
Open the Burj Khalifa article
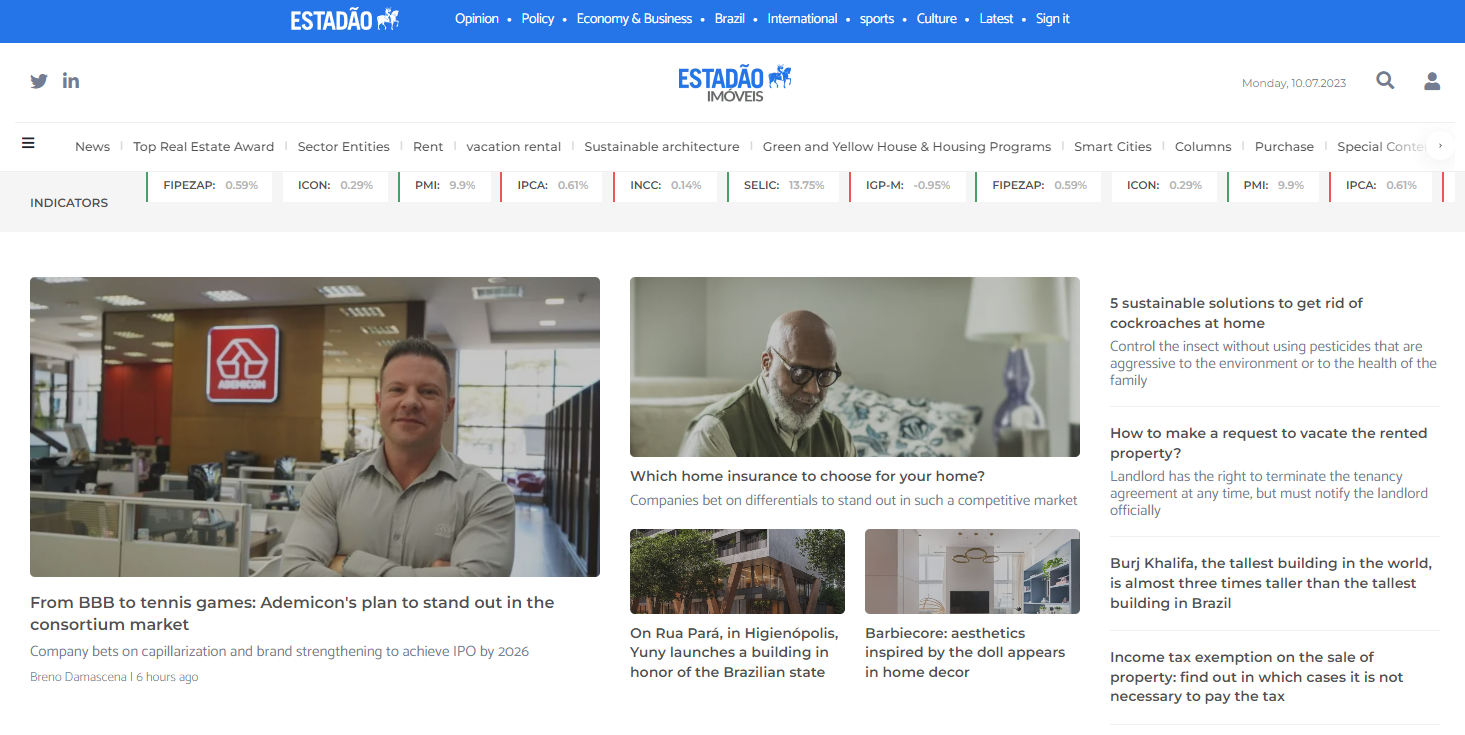pyautogui.click(x=1272, y=583)
